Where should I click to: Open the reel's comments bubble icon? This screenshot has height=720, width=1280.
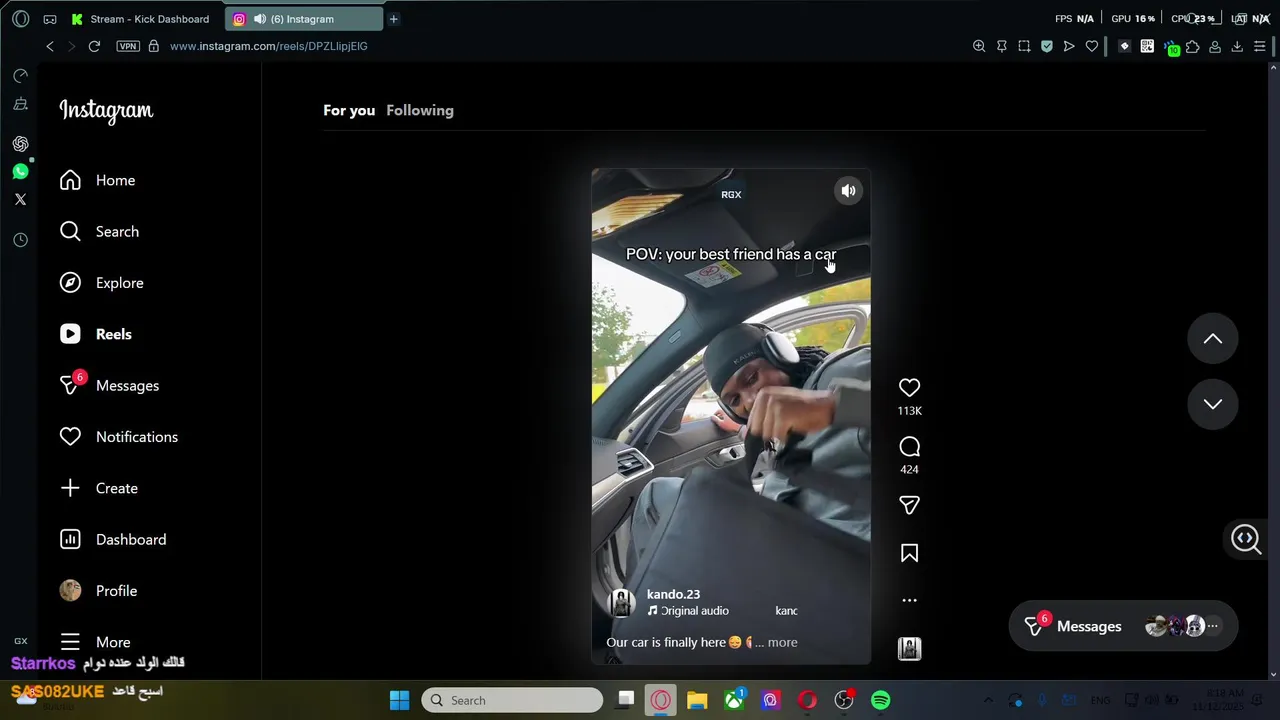pos(909,447)
